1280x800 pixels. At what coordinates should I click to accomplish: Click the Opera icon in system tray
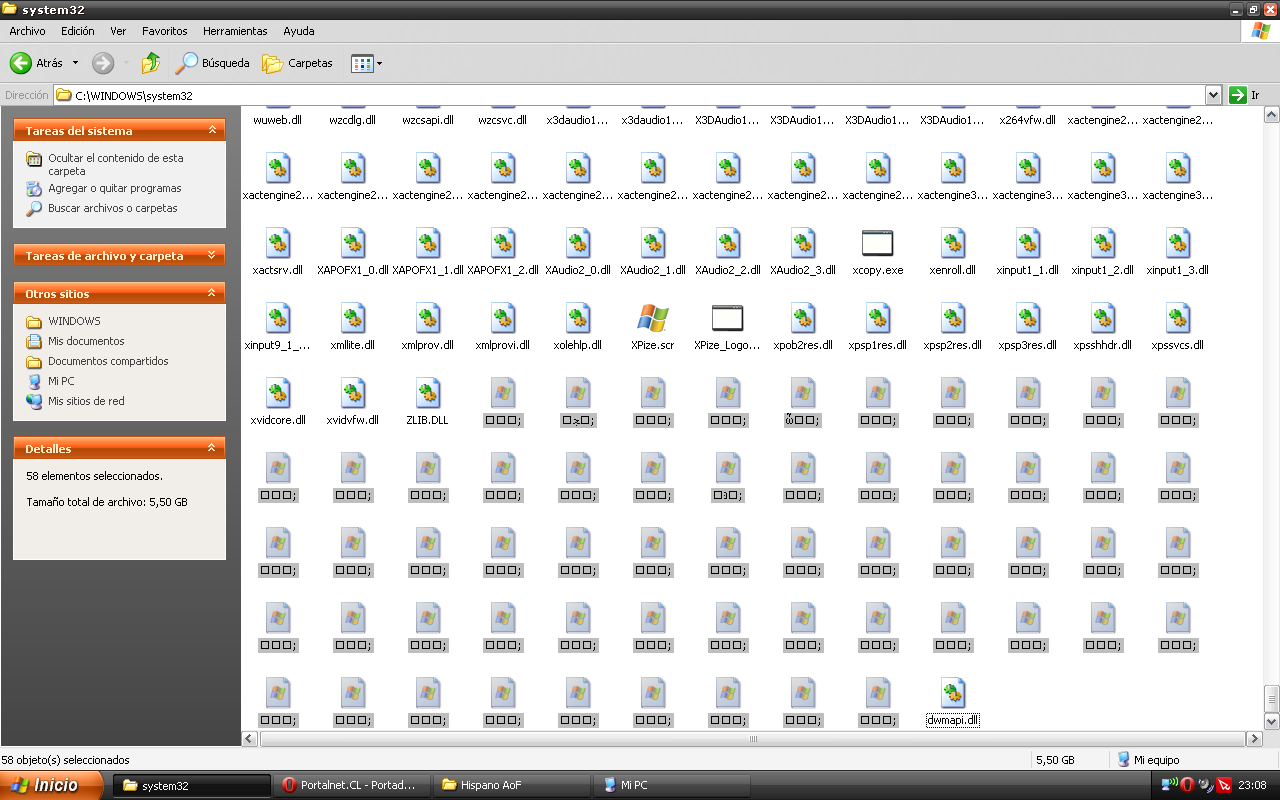(1187, 785)
